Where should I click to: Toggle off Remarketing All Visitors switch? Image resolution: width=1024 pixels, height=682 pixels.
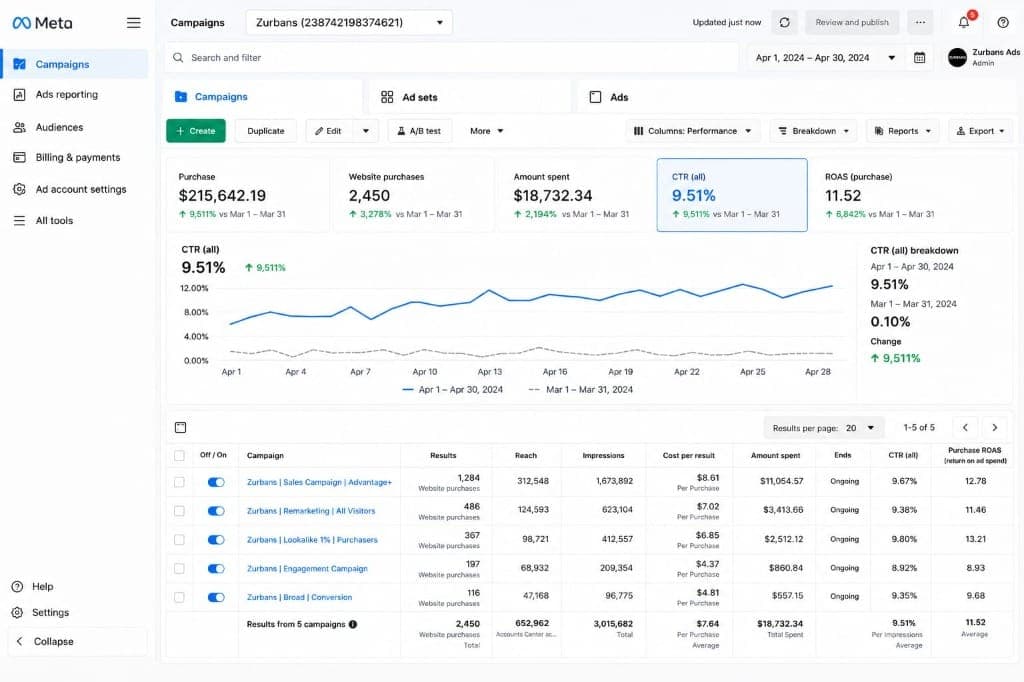pos(216,511)
